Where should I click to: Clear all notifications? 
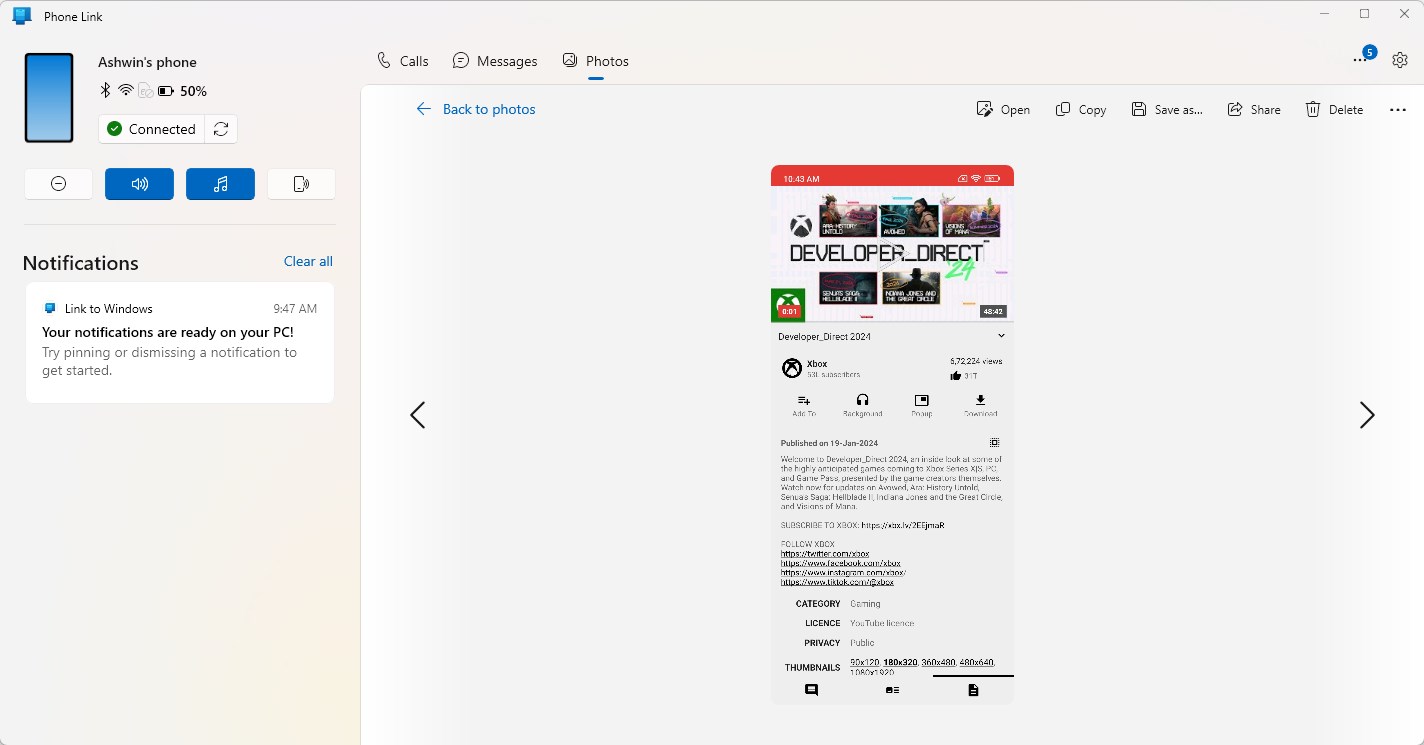point(308,261)
